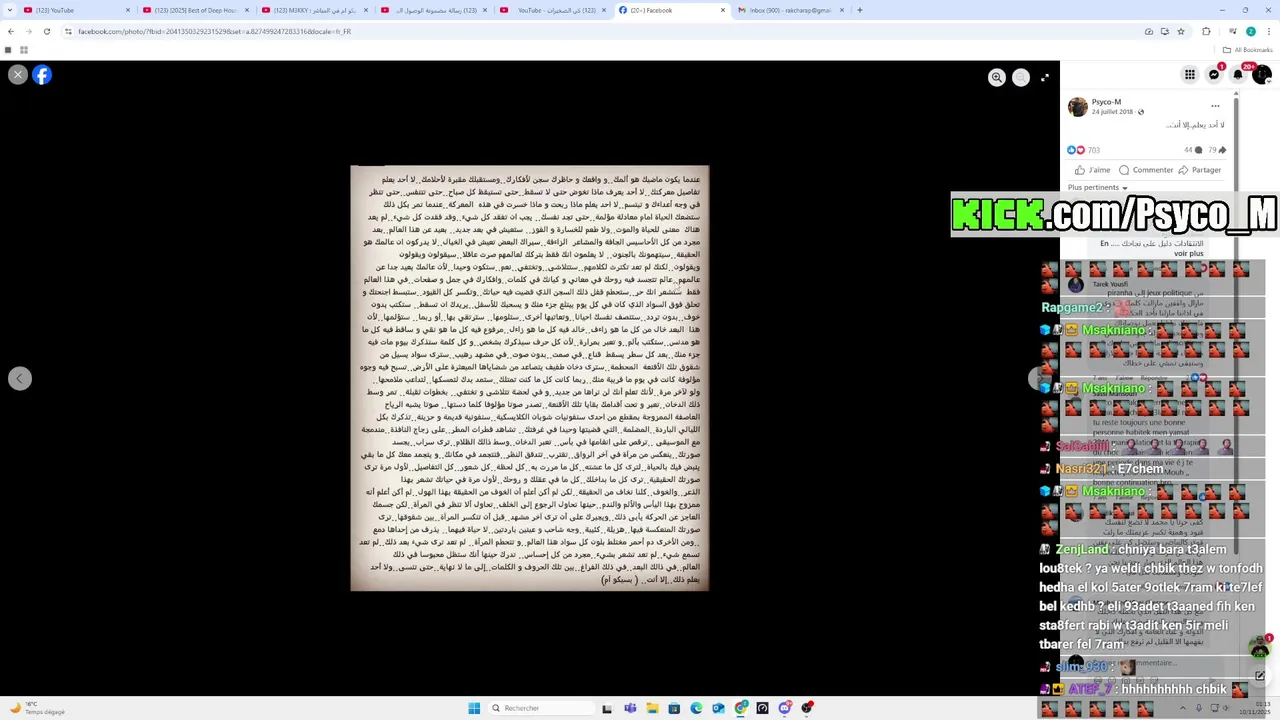Image resolution: width=1280 pixels, height=720 pixels.
Task: Enter fullscreen photo view
Action: click(x=1045, y=77)
